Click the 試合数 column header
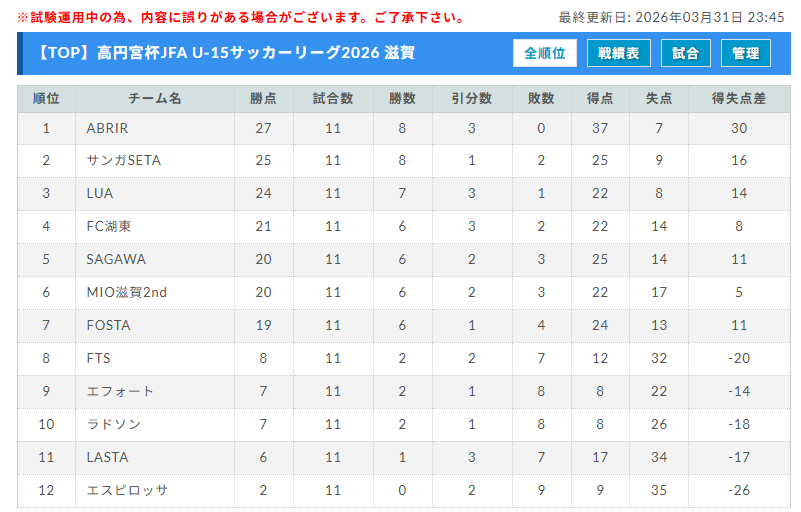801x512 pixels. point(333,99)
